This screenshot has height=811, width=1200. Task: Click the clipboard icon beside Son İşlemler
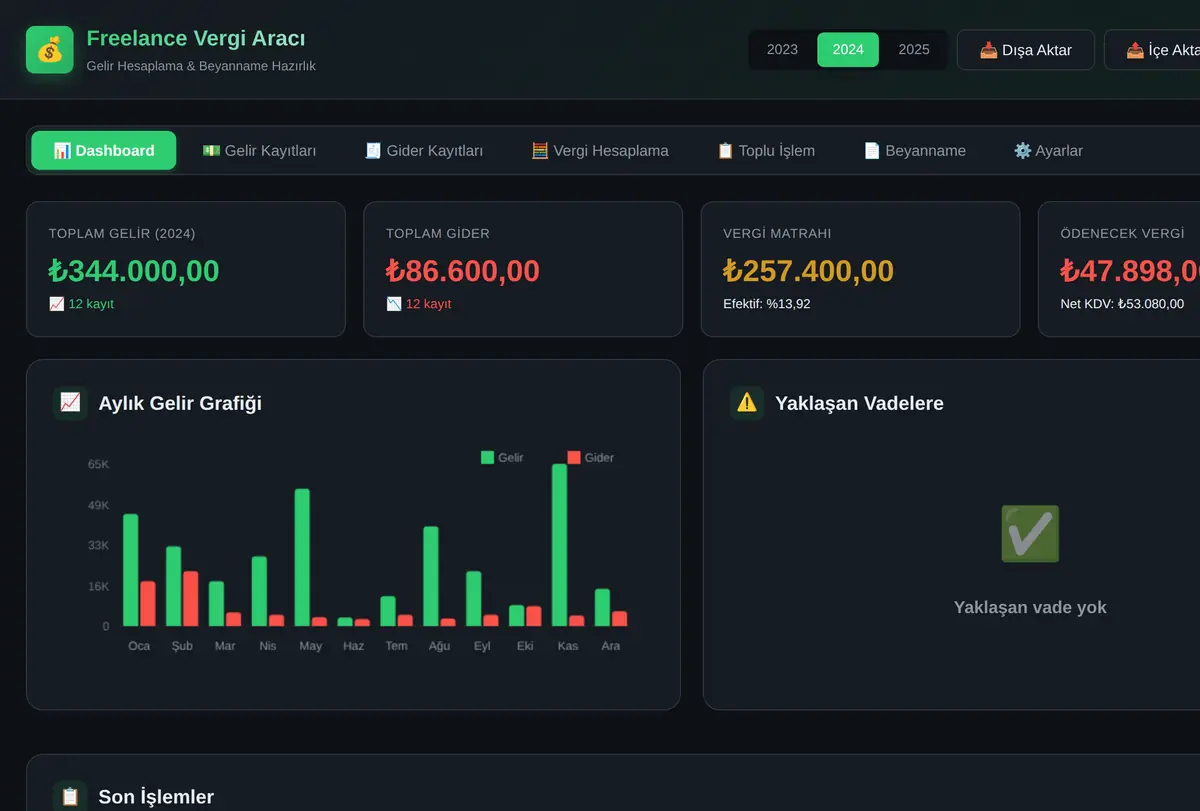click(70, 797)
